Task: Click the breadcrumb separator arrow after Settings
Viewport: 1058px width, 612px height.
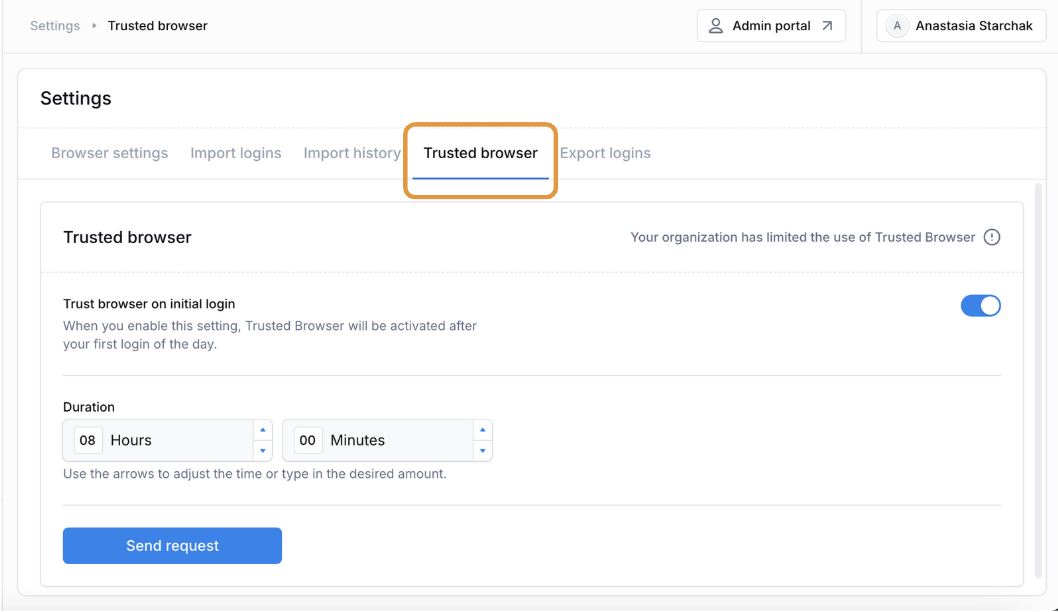Action: pyautogui.click(x=94, y=26)
